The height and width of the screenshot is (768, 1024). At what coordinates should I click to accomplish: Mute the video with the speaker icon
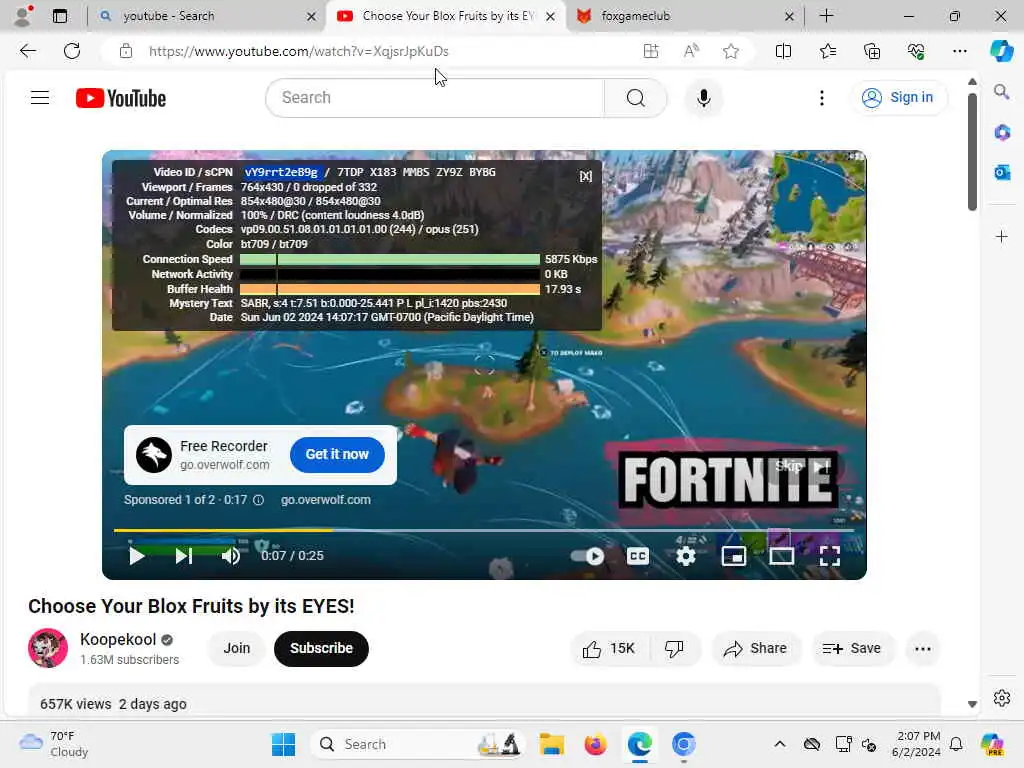[231, 556]
